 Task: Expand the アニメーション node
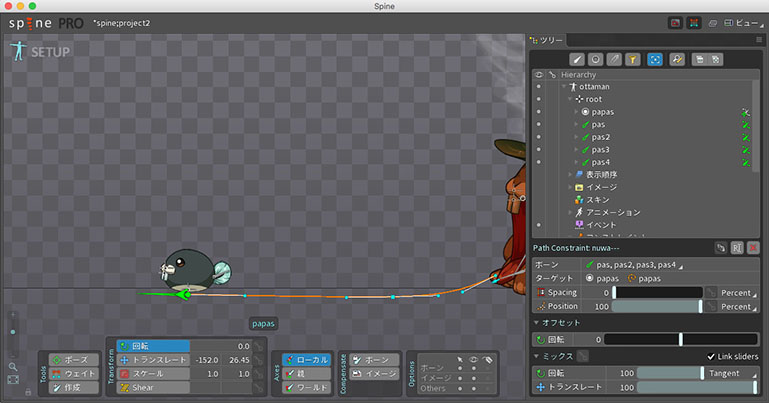click(x=570, y=212)
